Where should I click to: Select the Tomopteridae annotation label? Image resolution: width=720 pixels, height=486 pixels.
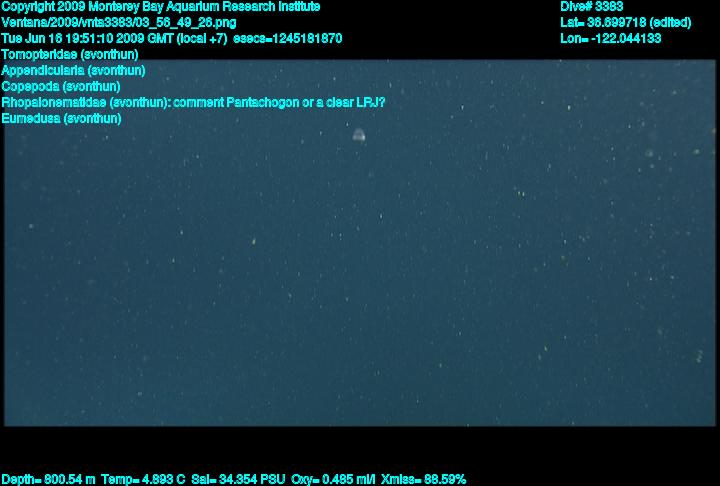(70, 55)
